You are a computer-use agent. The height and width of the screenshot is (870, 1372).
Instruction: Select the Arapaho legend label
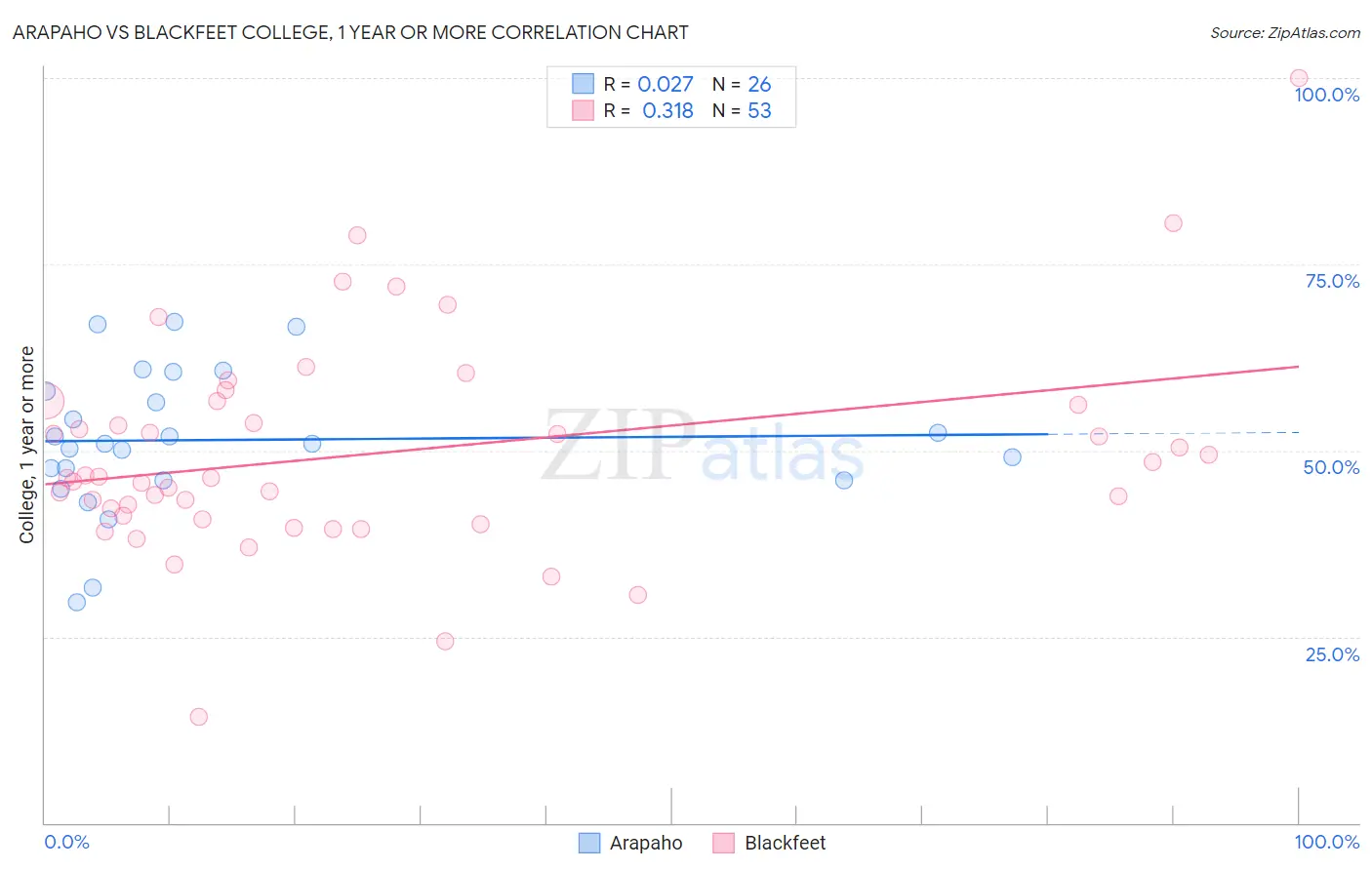646,843
